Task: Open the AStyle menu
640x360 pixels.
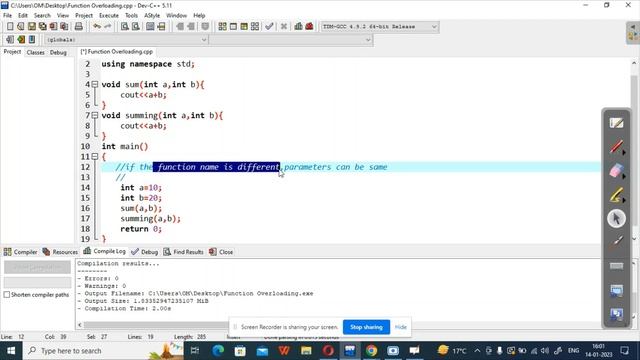Action: pyautogui.click(x=152, y=16)
